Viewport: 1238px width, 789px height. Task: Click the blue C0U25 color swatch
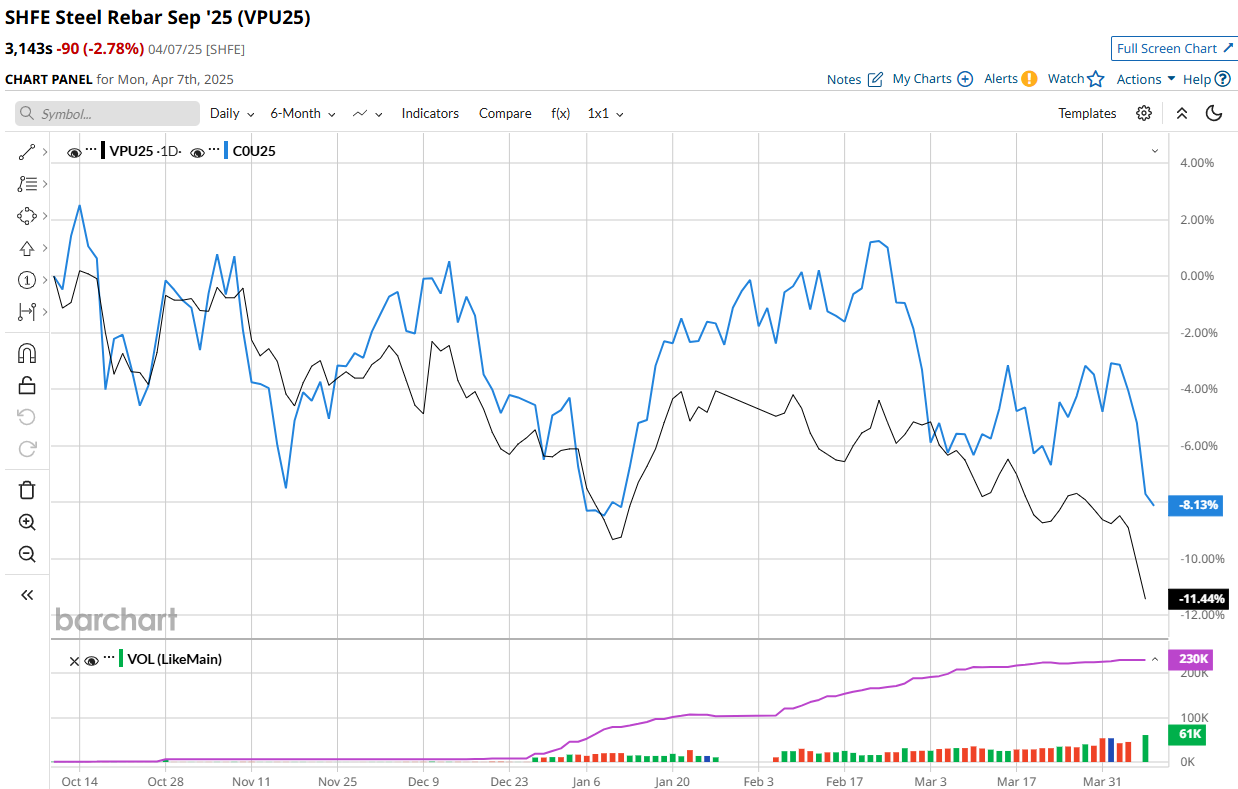tap(228, 151)
